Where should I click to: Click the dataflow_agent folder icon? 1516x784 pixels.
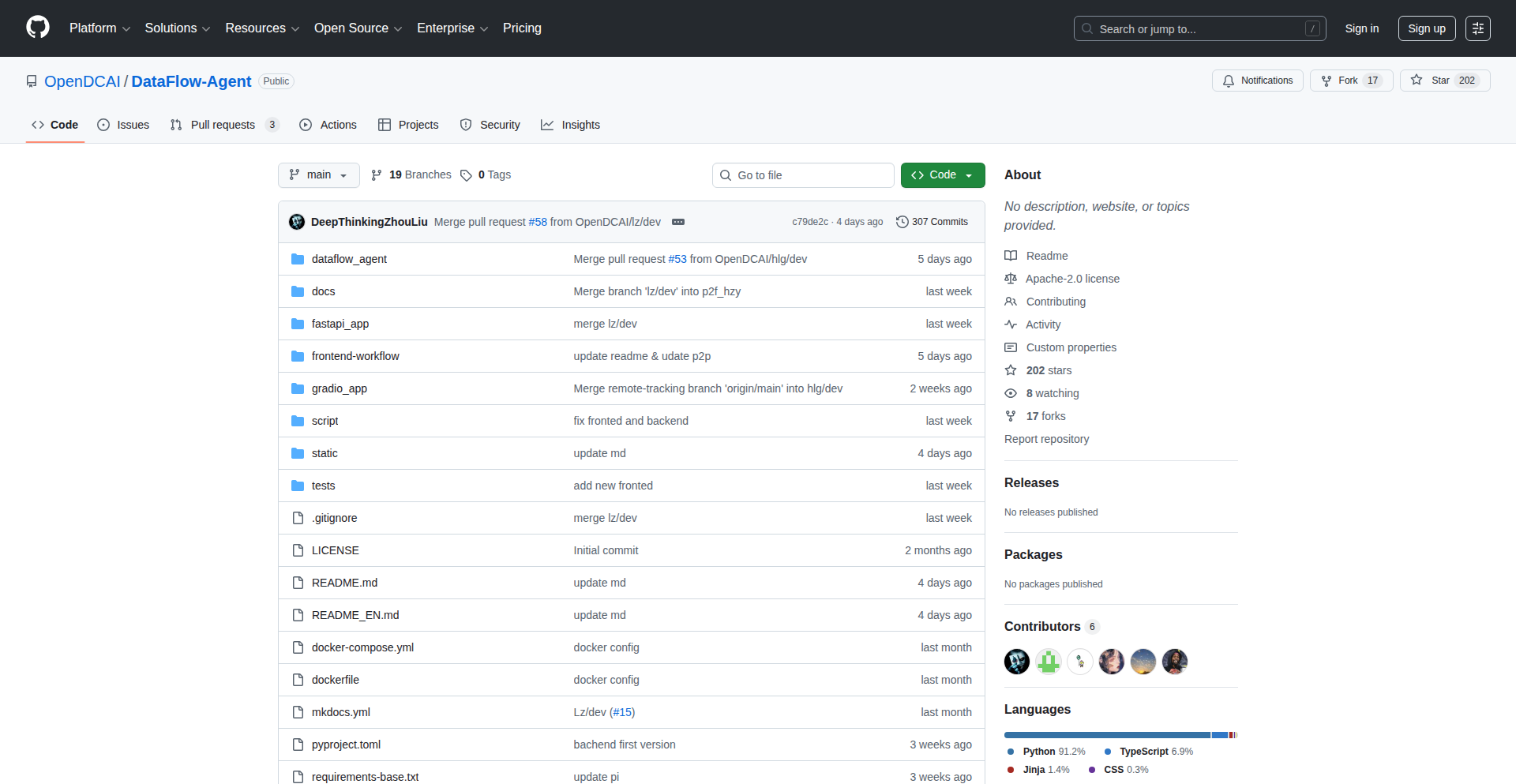298,259
